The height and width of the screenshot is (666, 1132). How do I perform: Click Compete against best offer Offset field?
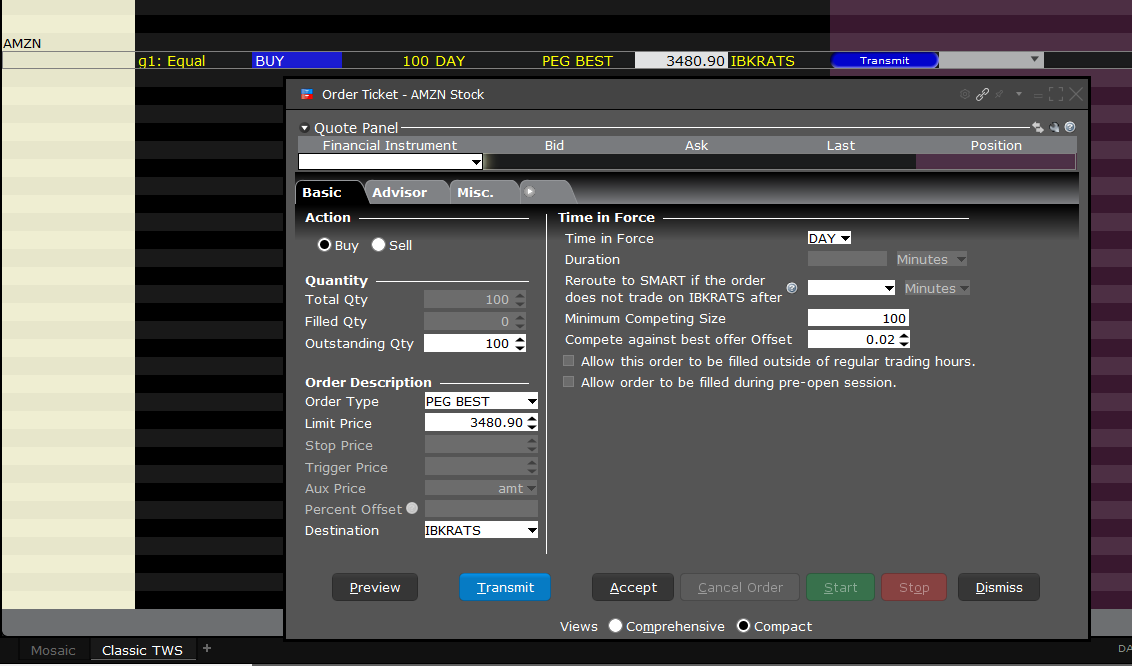(853, 339)
